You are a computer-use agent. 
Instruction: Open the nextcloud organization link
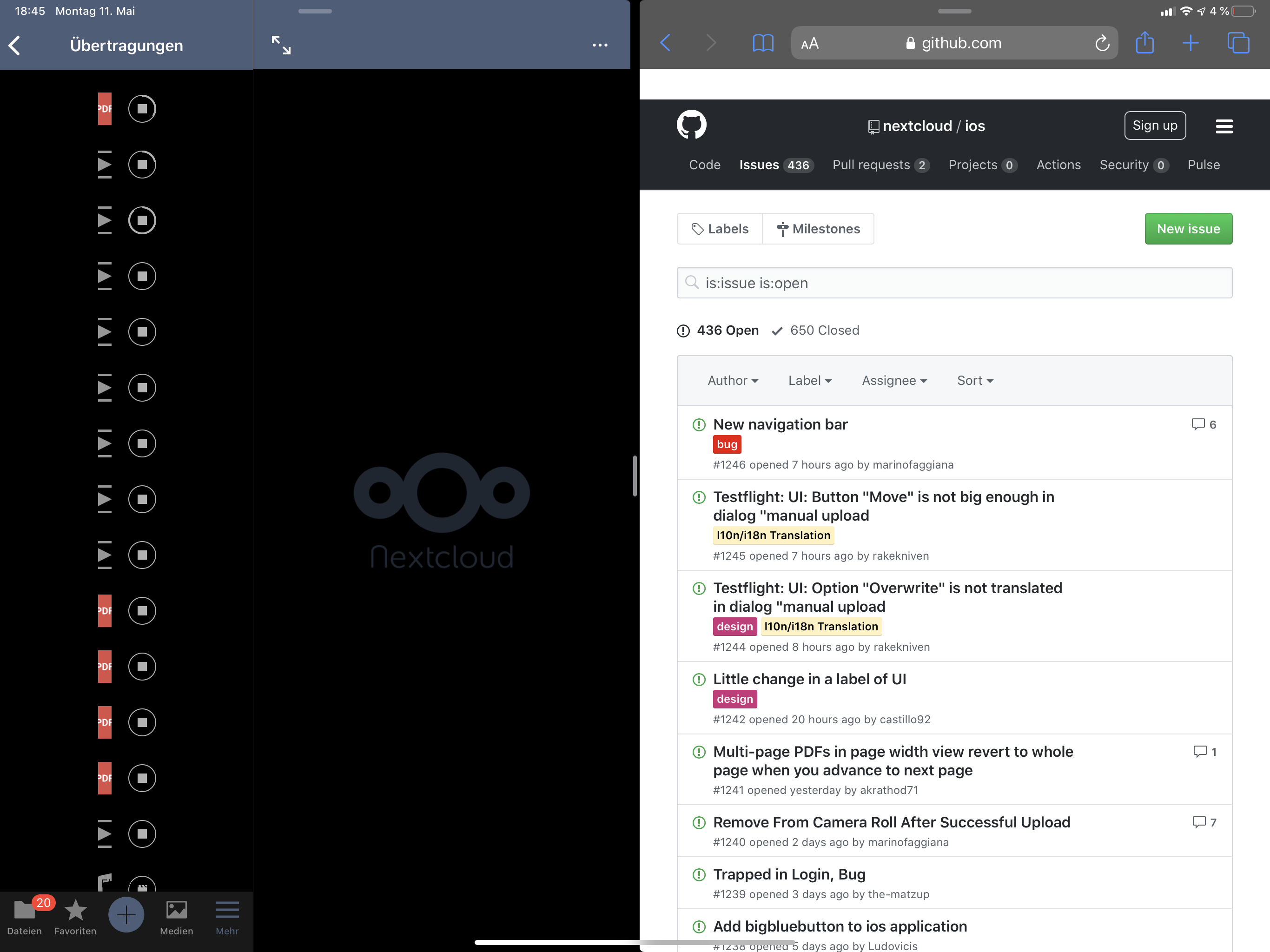(x=918, y=126)
